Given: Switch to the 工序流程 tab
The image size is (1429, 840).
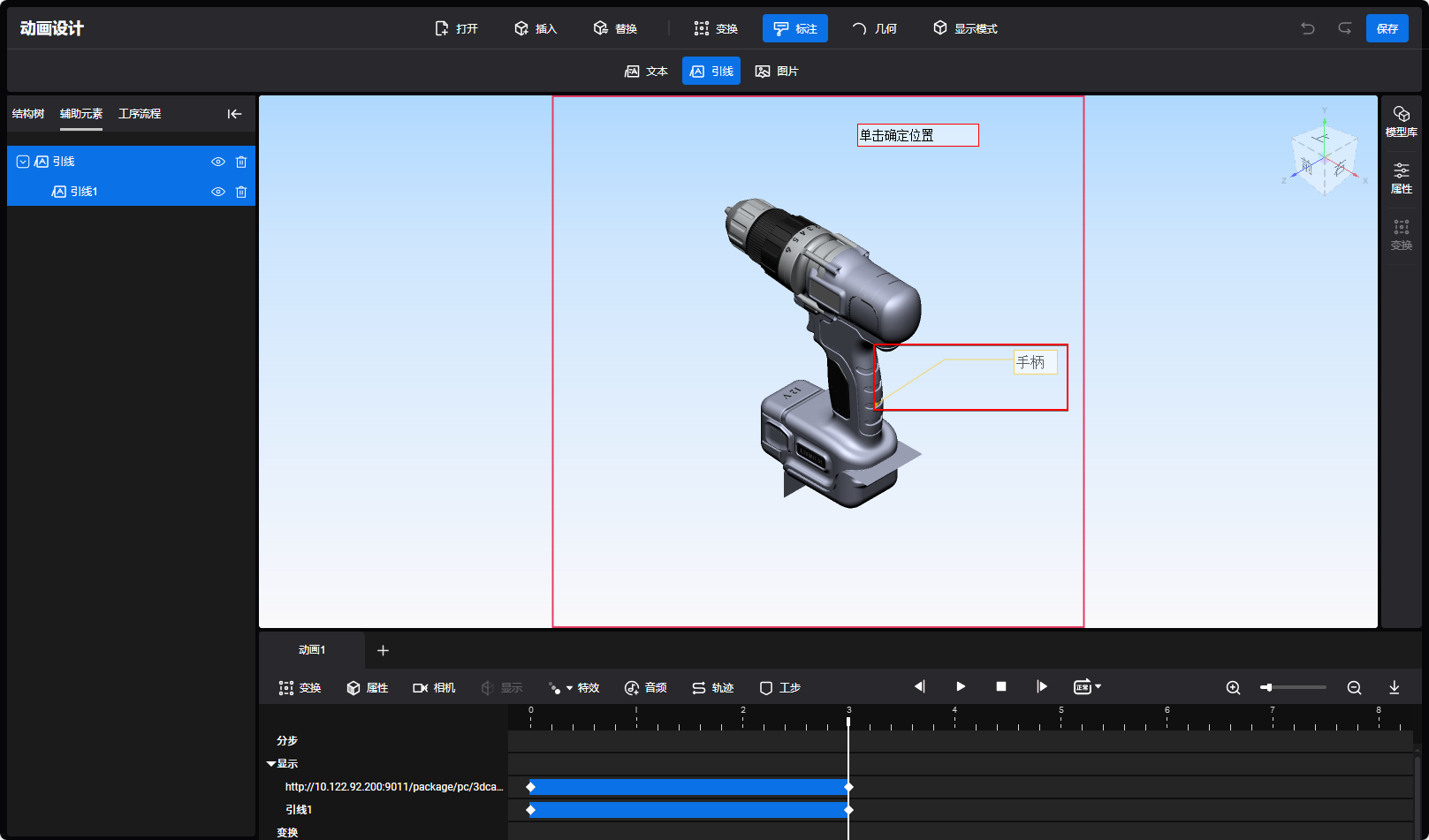Looking at the screenshot, I should pyautogui.click(x=140, y=114).
